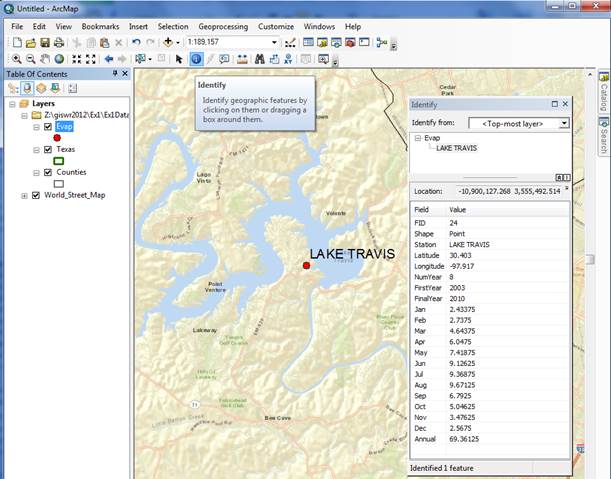This screenshot has height=479, width=611.
Task: Open the Catalog side tab
Action: point(604,91)
